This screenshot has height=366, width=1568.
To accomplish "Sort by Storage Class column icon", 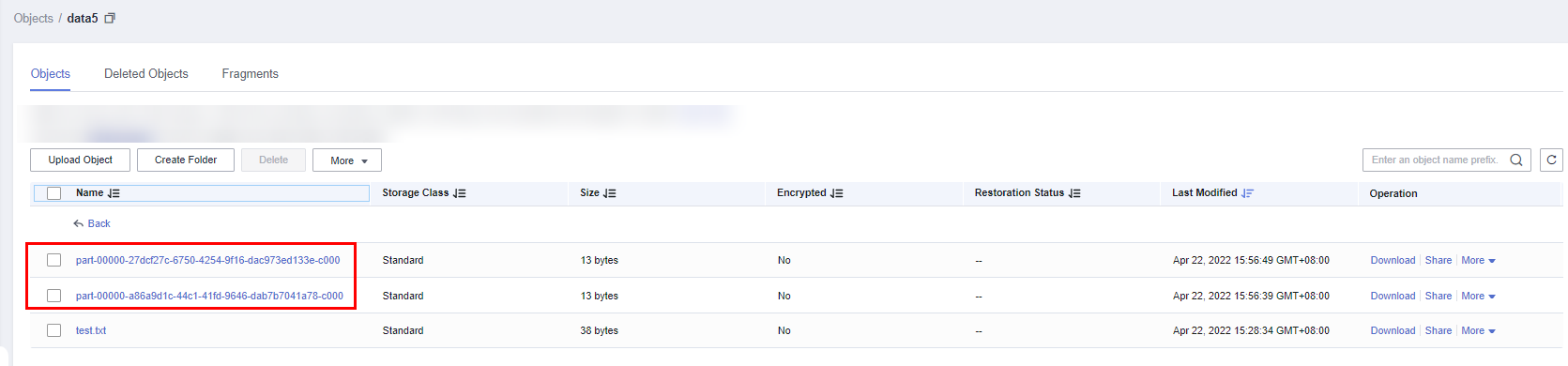I will pos(459,193).
